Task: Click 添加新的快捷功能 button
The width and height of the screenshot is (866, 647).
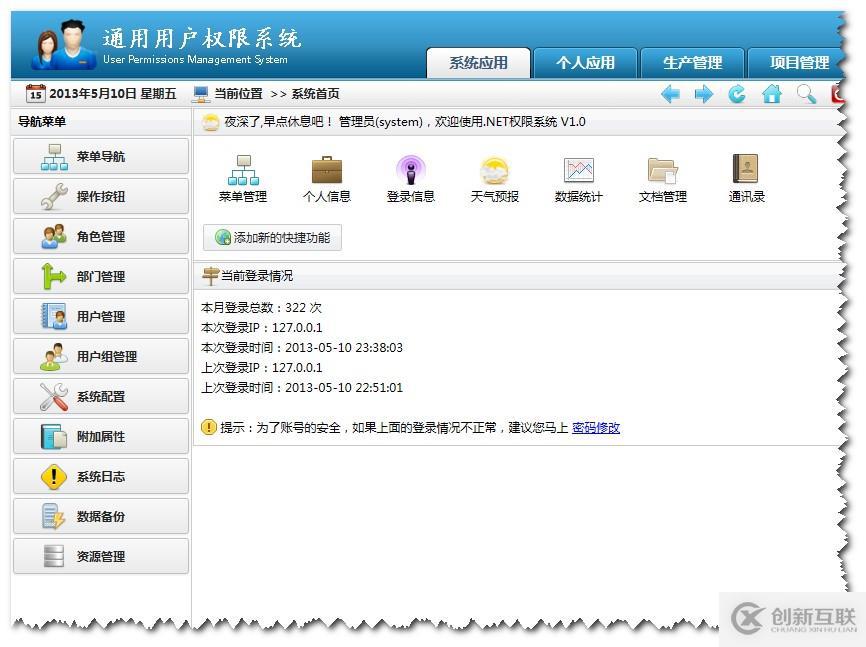Action: pyautogui.click(x=272, y=238)
